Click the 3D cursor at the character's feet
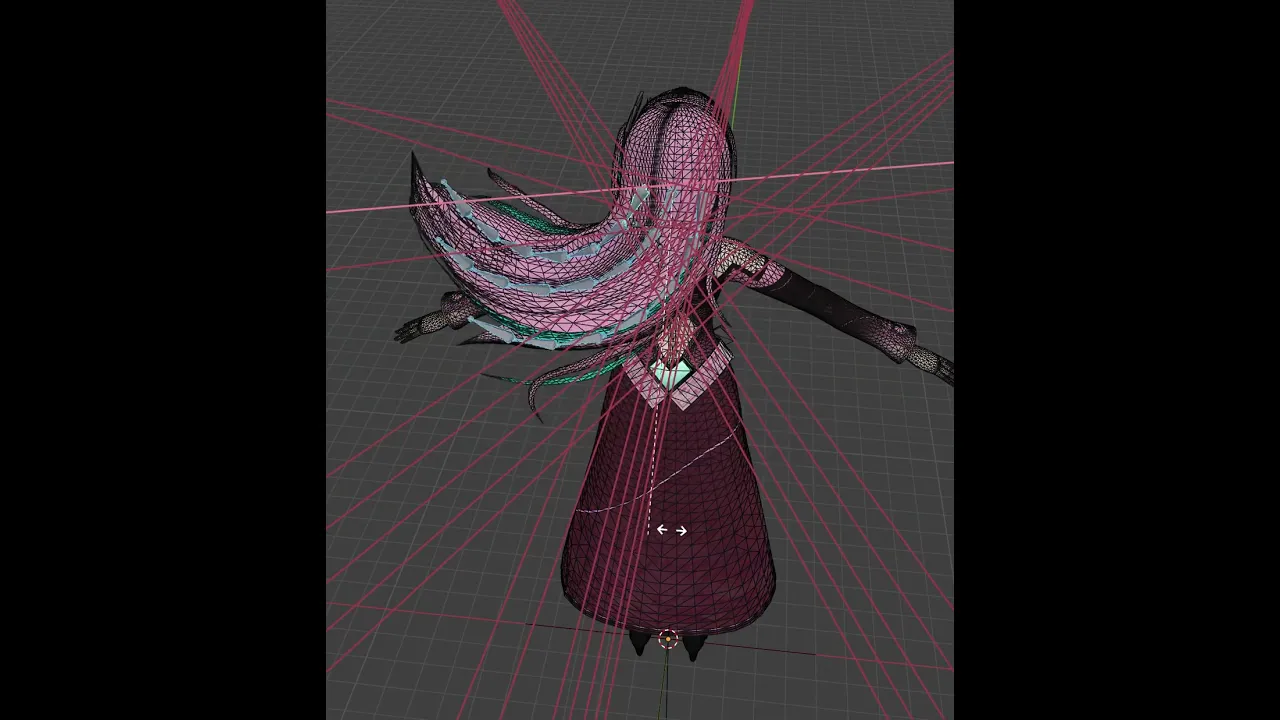Screen dimensions: 1280x720 coord(669,639)
